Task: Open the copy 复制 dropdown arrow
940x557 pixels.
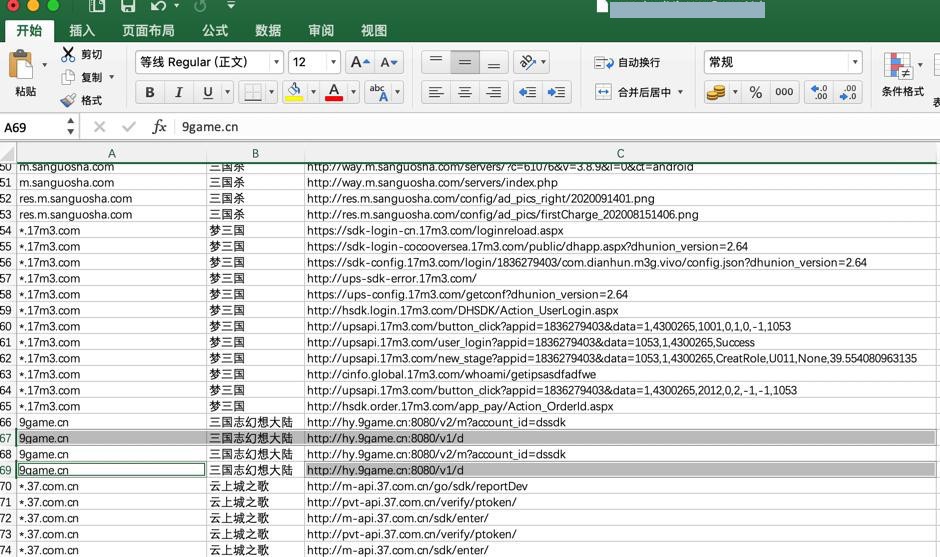Action: coord(112,77)
